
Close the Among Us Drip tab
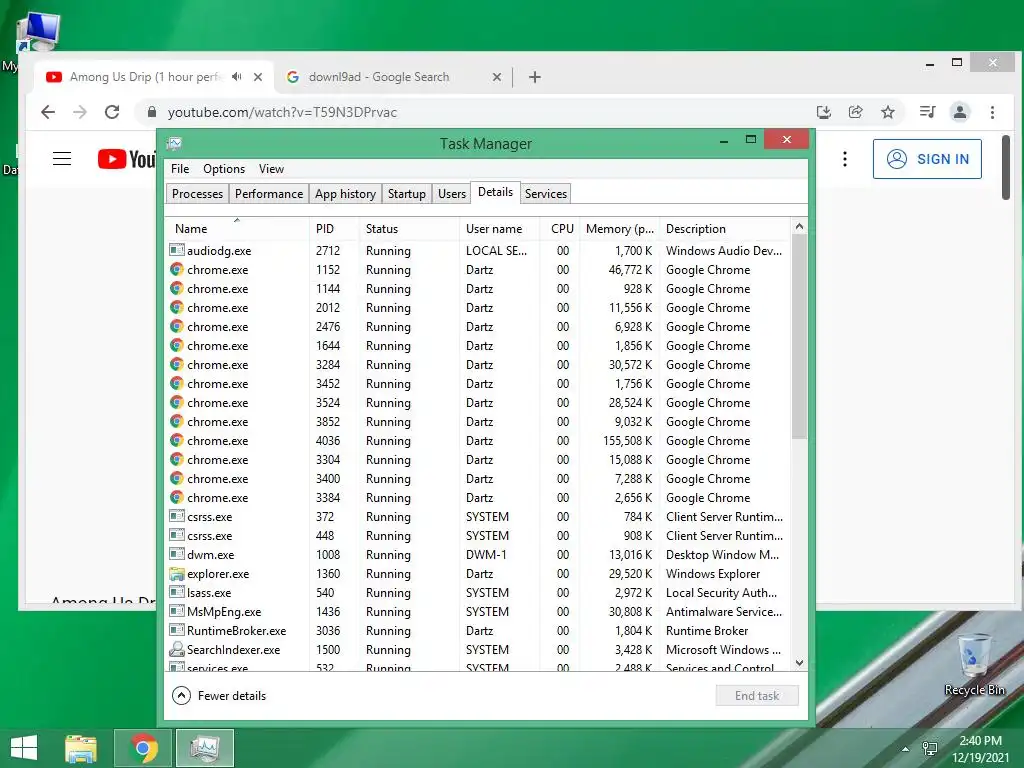258,77
